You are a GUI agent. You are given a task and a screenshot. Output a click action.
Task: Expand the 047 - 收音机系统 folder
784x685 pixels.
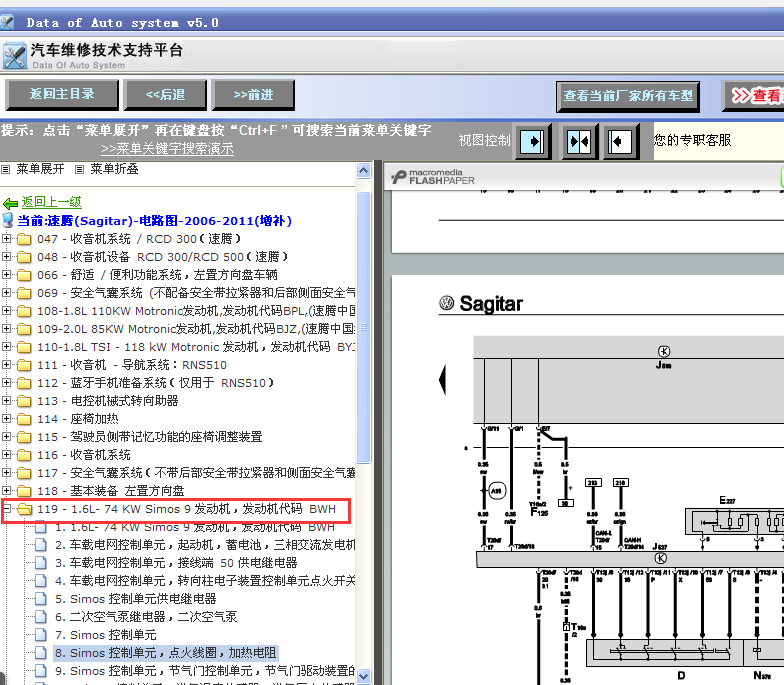(7, 239)
